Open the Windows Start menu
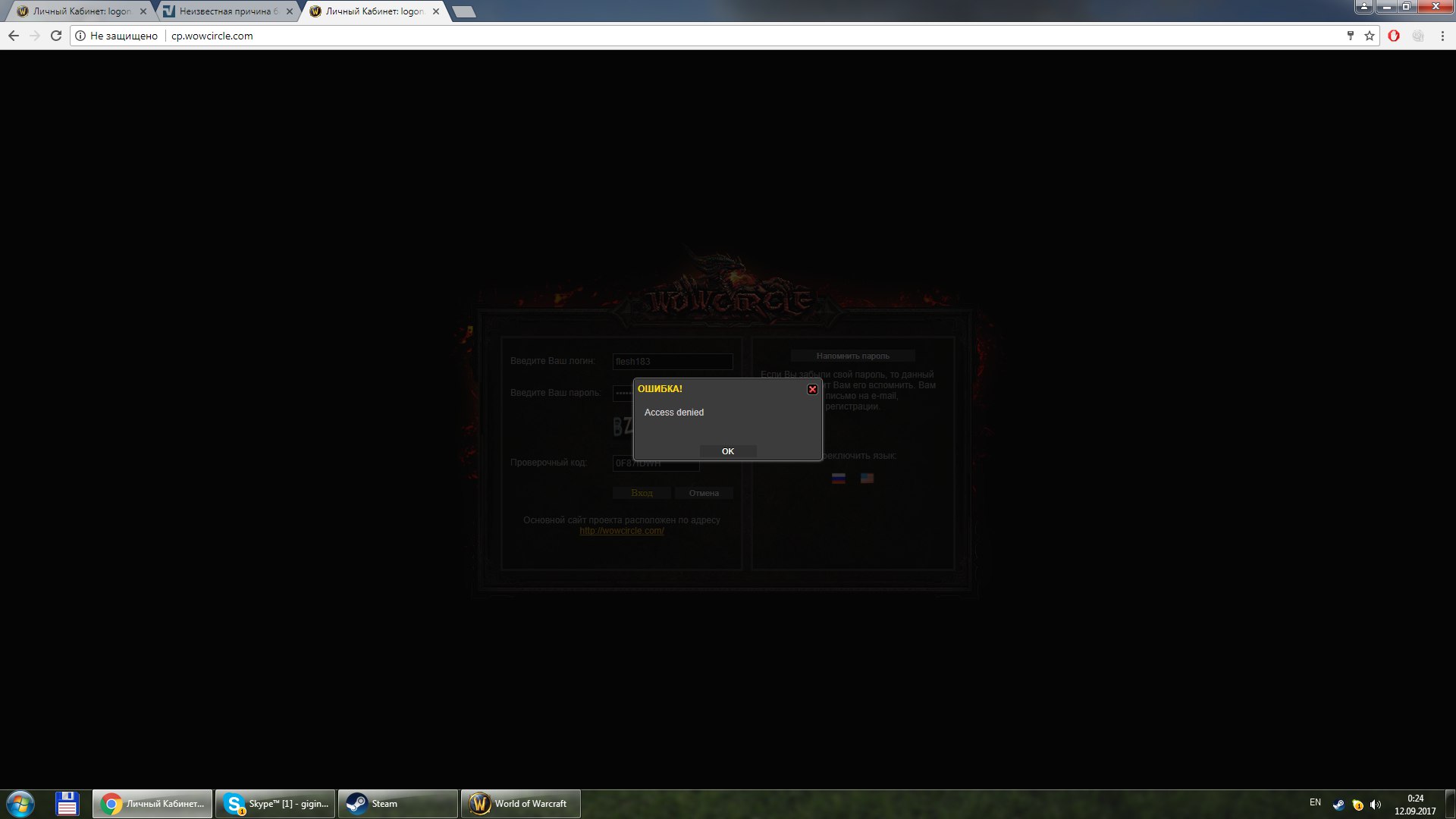 click(x=20, y=803)
